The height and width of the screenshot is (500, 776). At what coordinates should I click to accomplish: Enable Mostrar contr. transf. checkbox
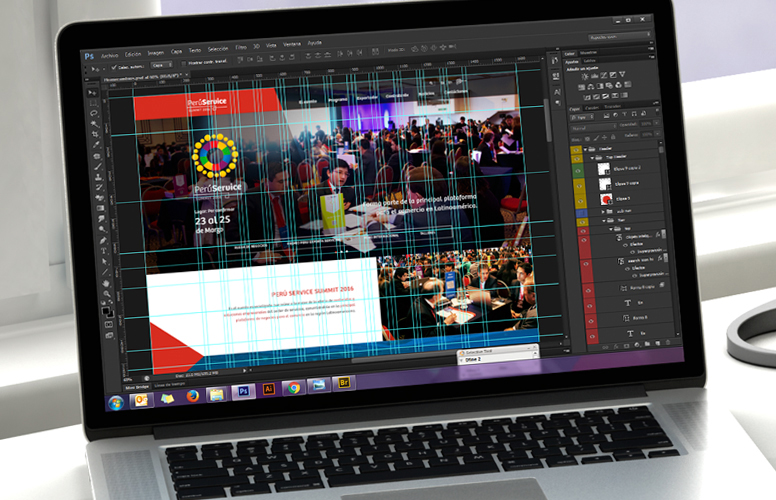183,64
